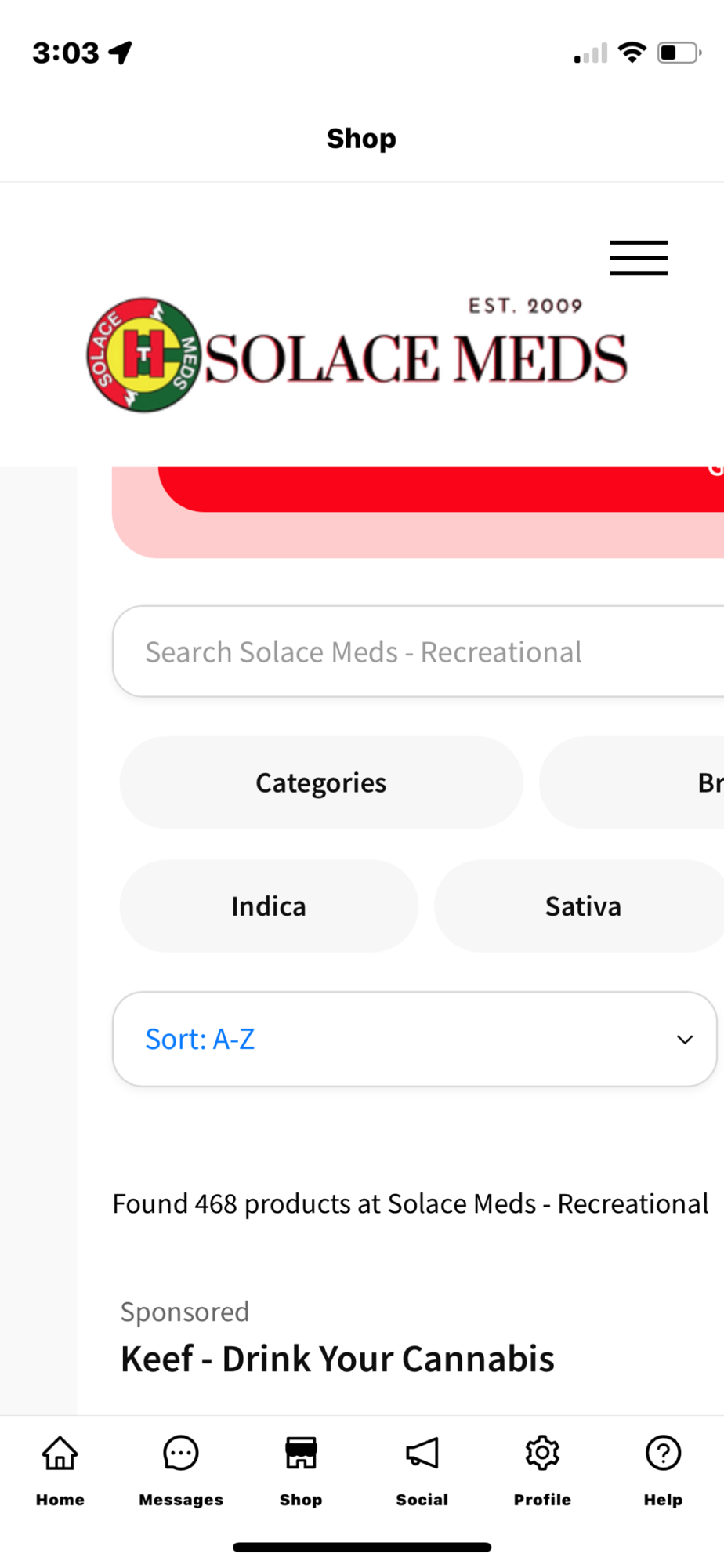Tap the Wi-Fi status icon
Viewport: 724px width, 1568px height.
click(632, 52)
